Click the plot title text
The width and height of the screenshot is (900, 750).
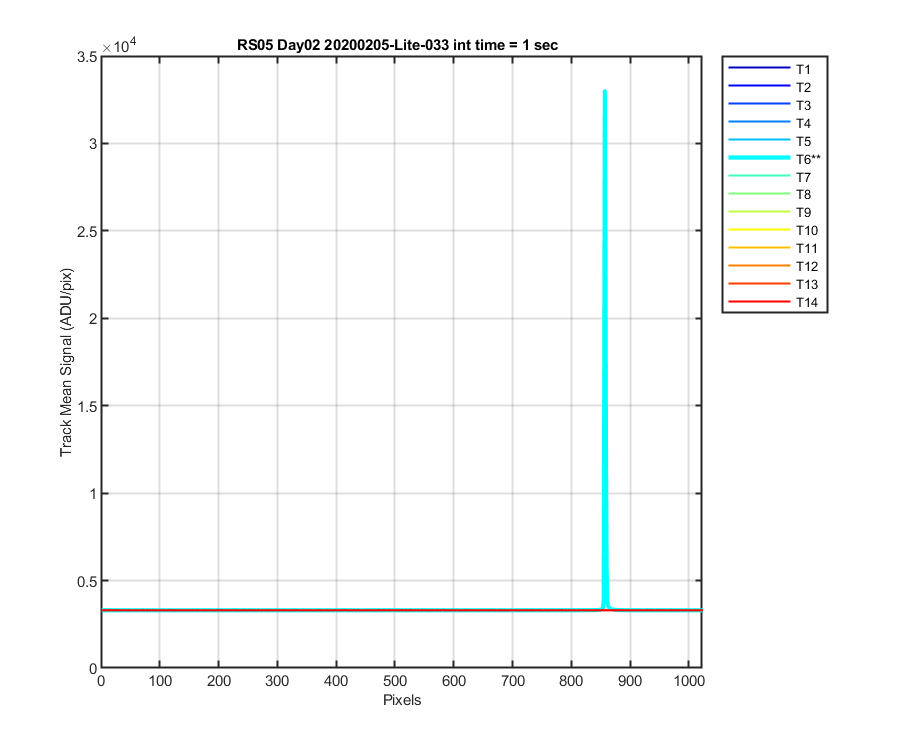(397, 45)
